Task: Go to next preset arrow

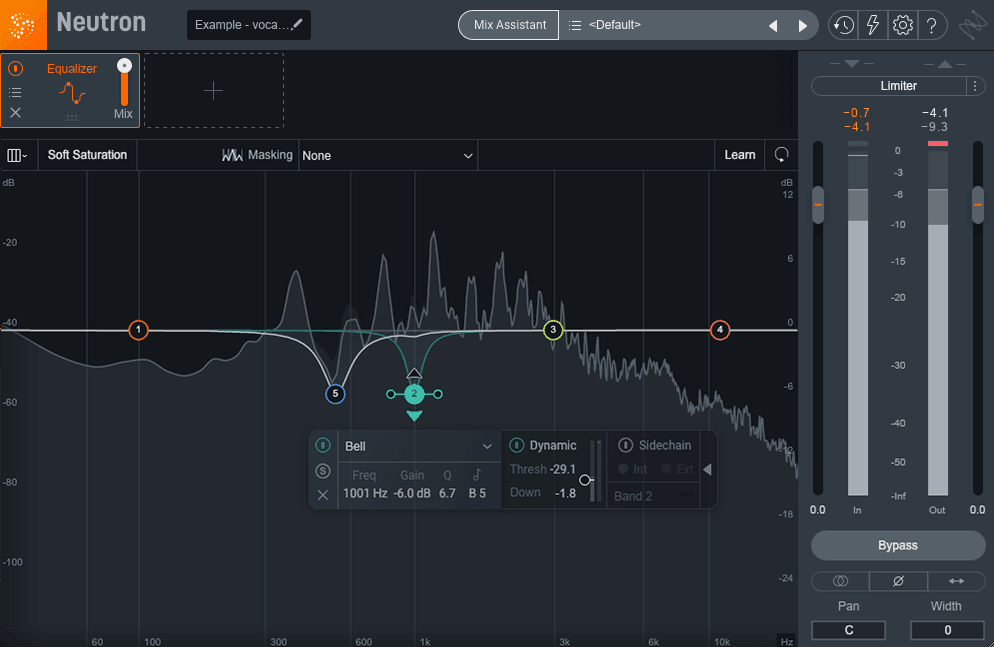Action: click(803, 26)
